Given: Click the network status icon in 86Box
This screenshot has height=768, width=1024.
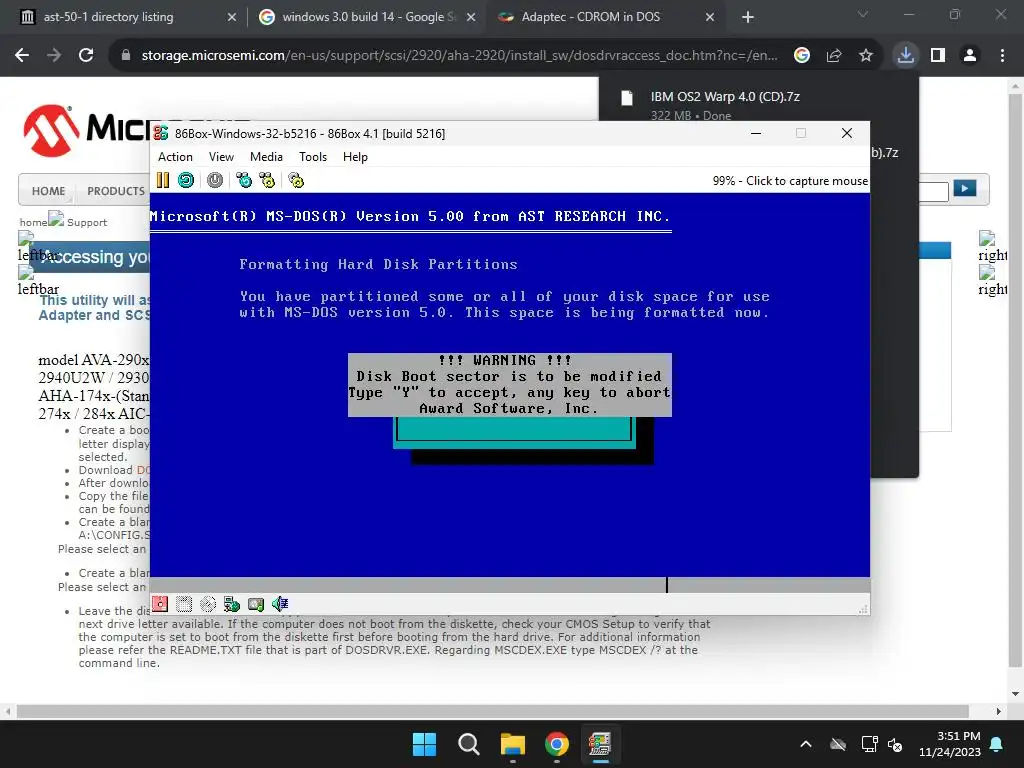Looking at the screenshot, I should [232, 604].
